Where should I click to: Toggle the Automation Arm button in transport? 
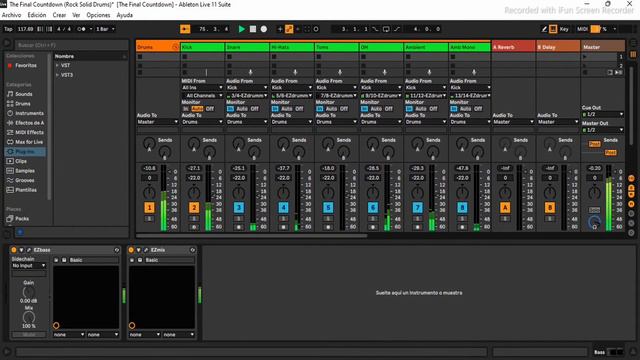click(289, 29)
